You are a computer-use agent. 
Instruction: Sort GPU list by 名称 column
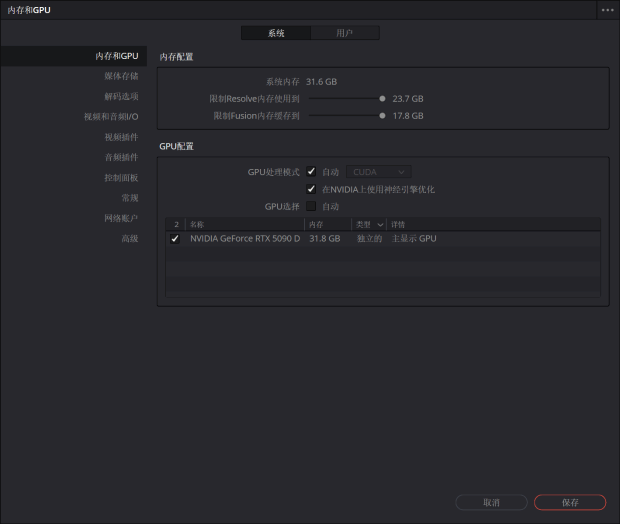(245, 225)
